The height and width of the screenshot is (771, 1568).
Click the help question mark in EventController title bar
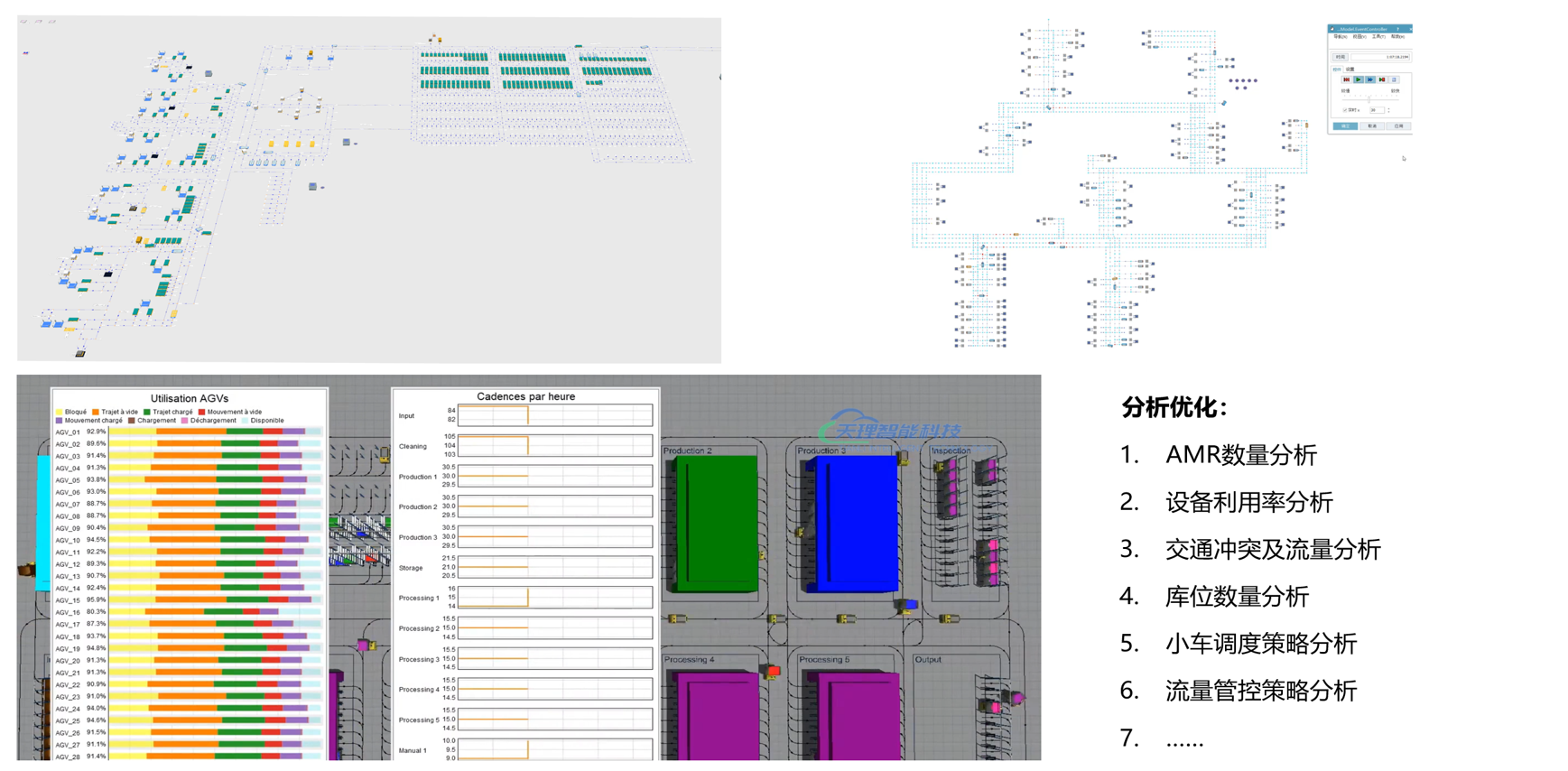(1397, 29)
